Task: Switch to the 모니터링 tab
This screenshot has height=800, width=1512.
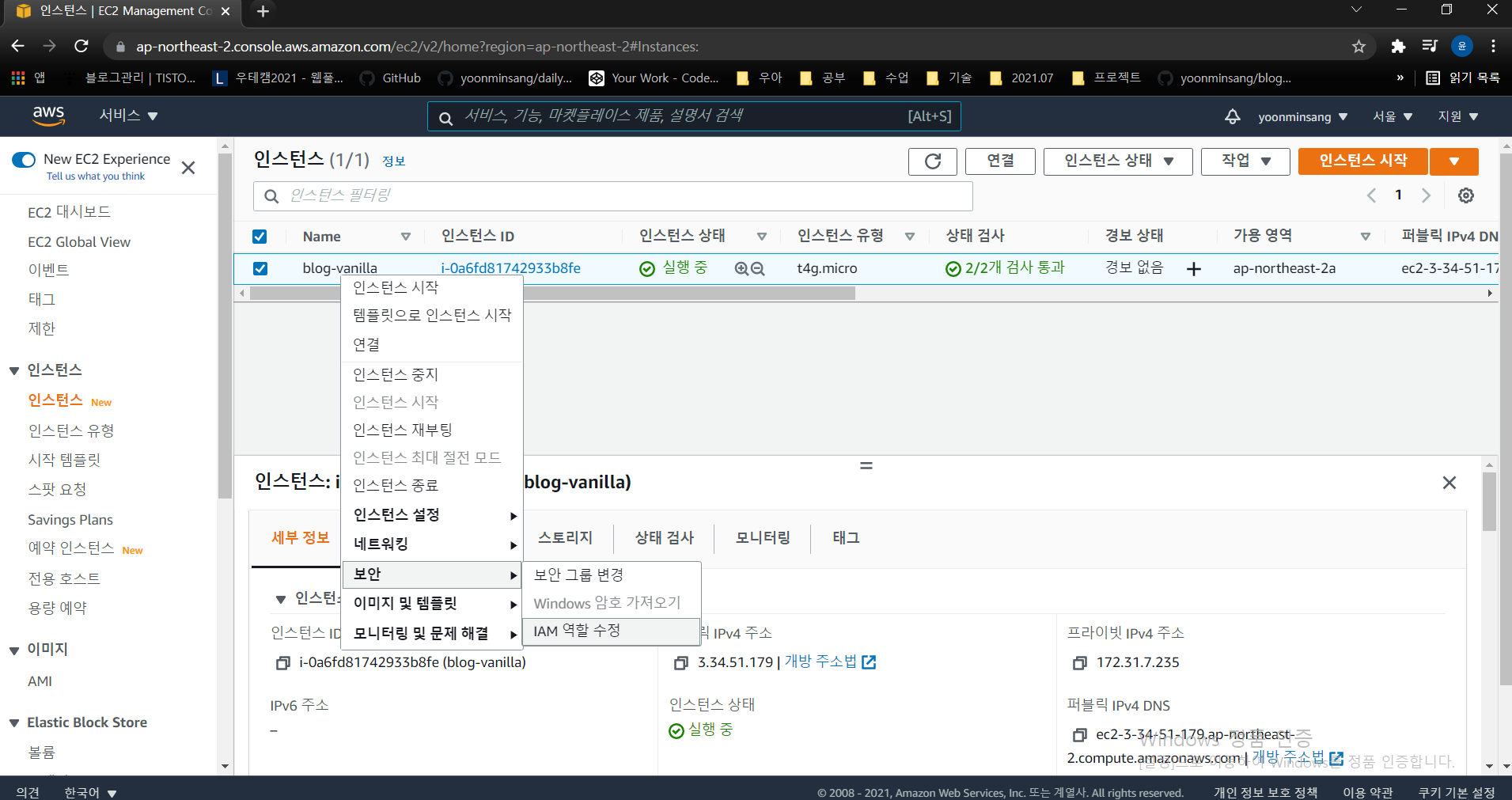Action: (763, 538)
